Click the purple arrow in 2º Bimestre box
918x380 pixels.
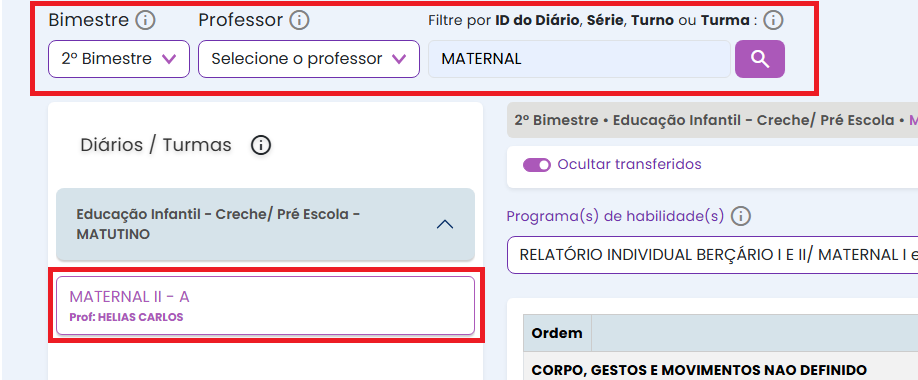169,59
